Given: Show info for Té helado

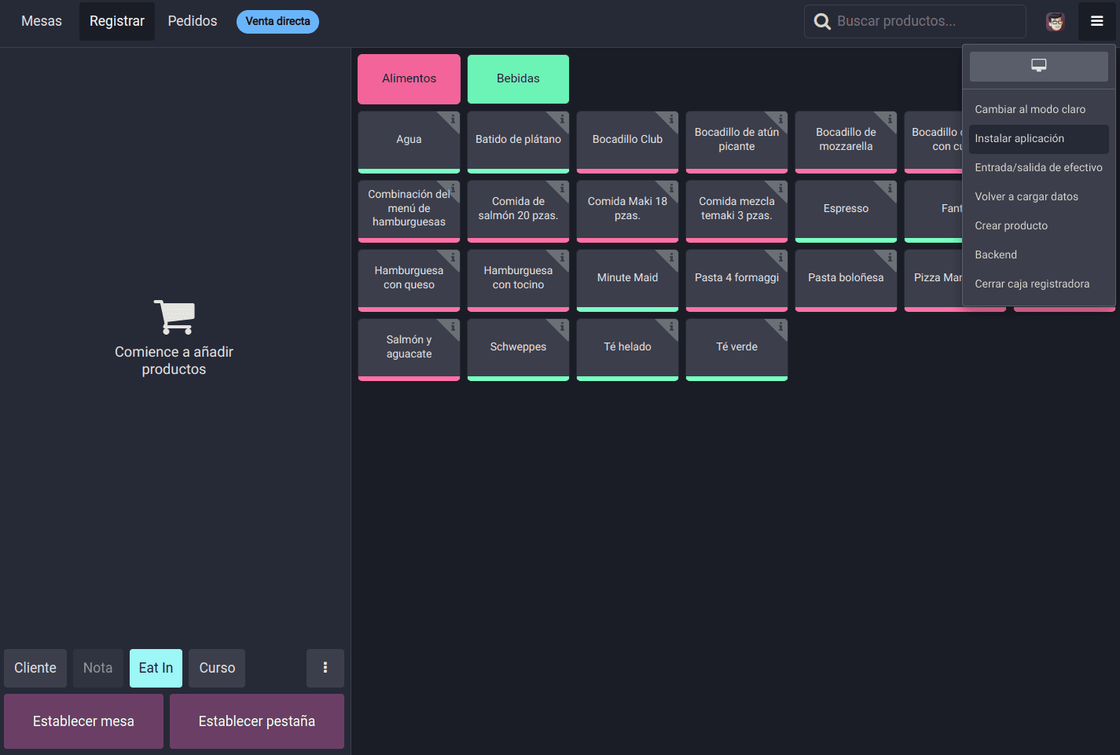Looking at the screenshot, I should 671,327.
